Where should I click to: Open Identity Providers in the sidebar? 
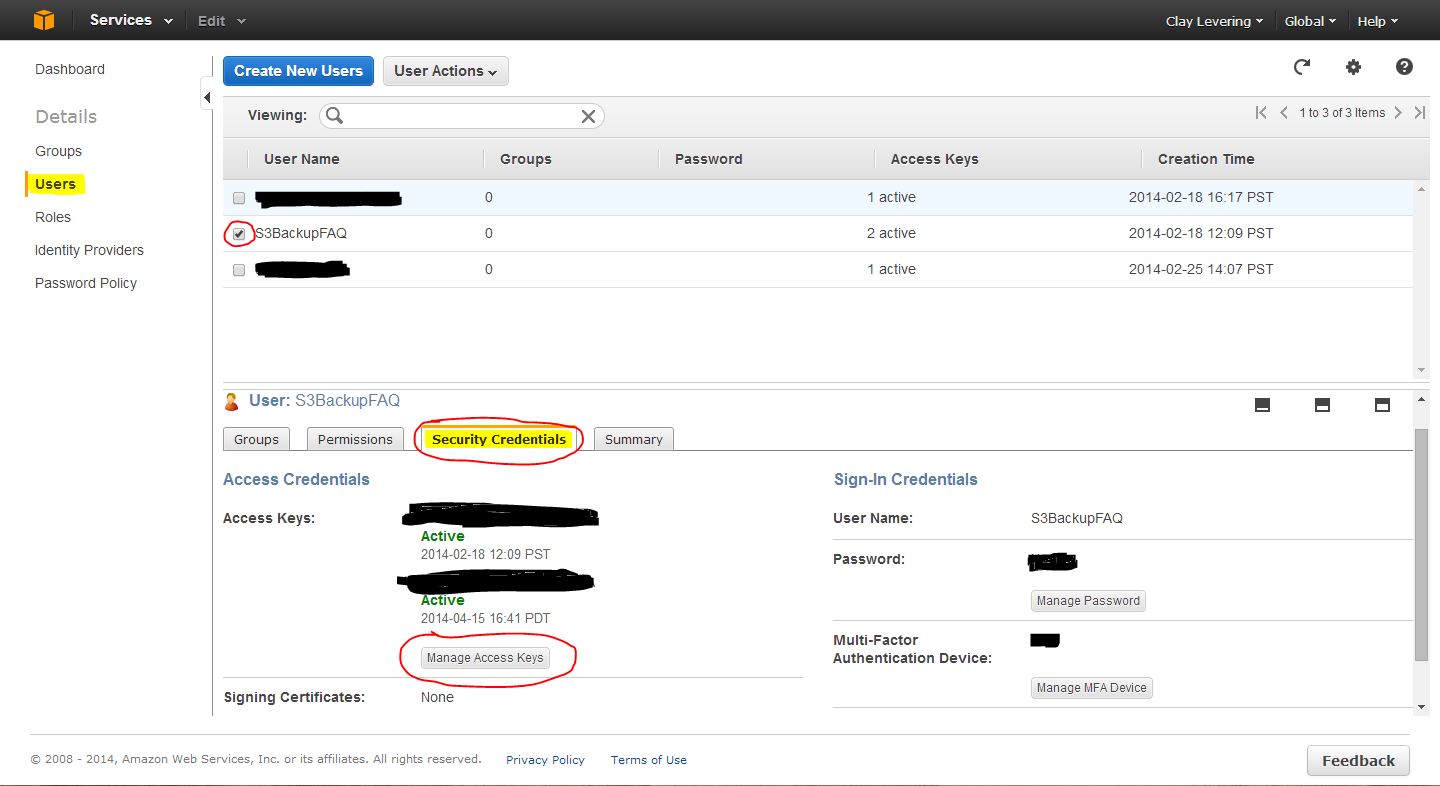pos(89,250)
